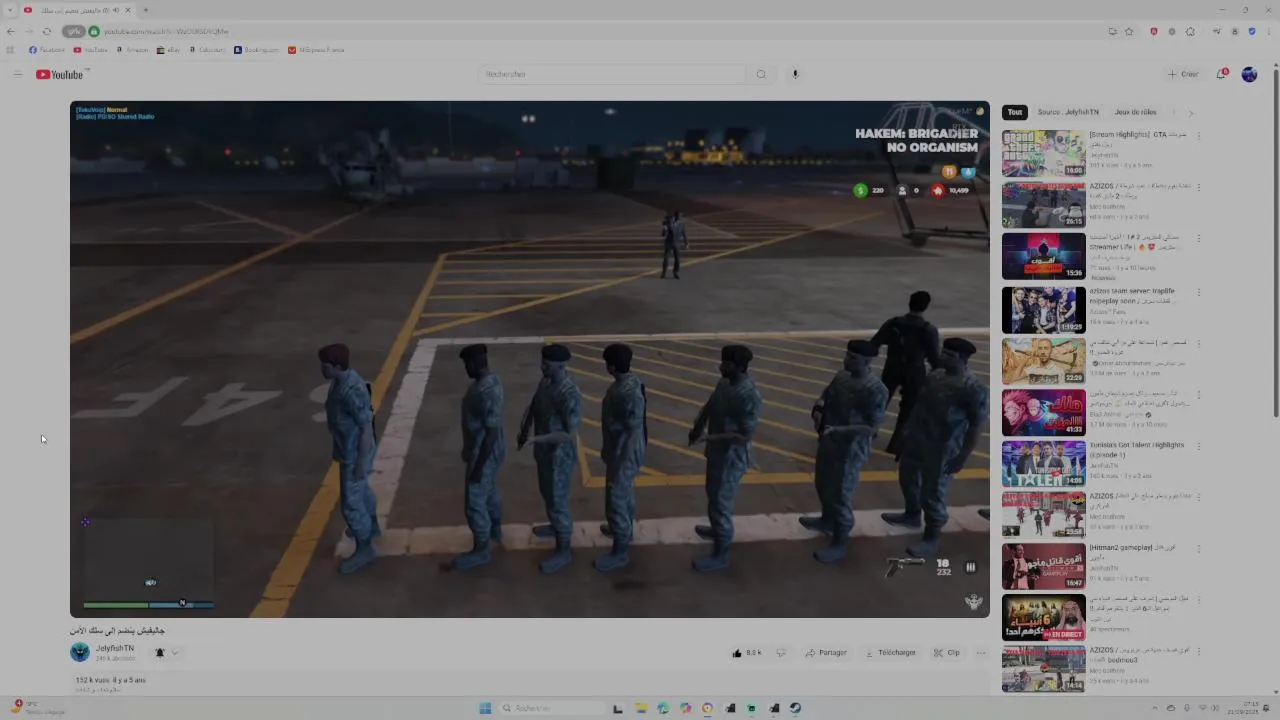Image resolution: width=1280 pixels, height=720 pixels.
Task: Open File Explorer from the taskbar
Action: point(640,708)
